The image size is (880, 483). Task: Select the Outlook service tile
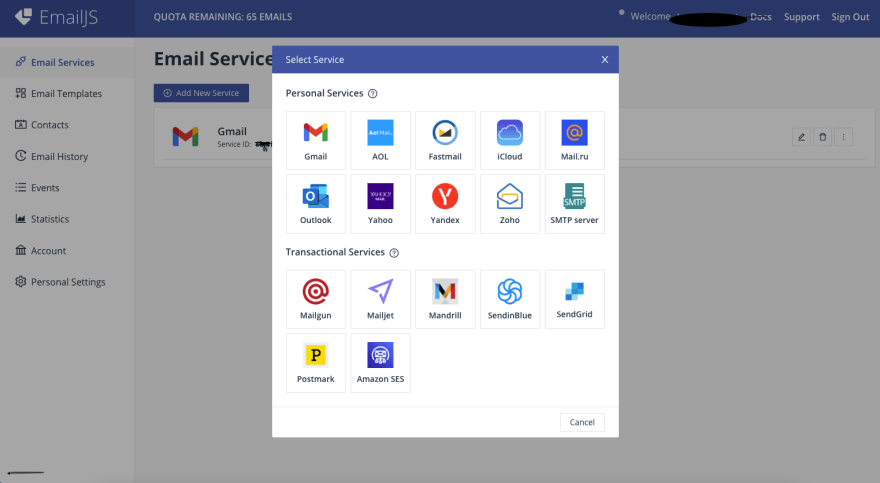click(x=315, y=204)
